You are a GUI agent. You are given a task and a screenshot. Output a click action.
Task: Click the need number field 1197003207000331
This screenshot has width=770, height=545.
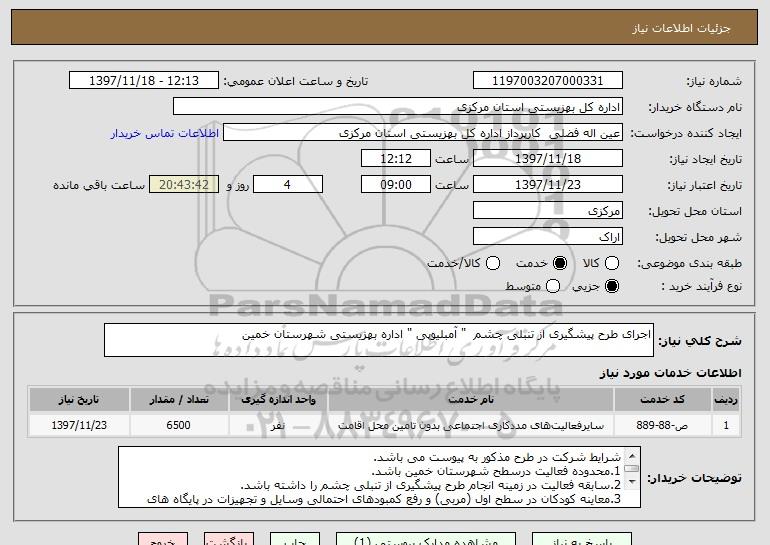pos(548,81)
